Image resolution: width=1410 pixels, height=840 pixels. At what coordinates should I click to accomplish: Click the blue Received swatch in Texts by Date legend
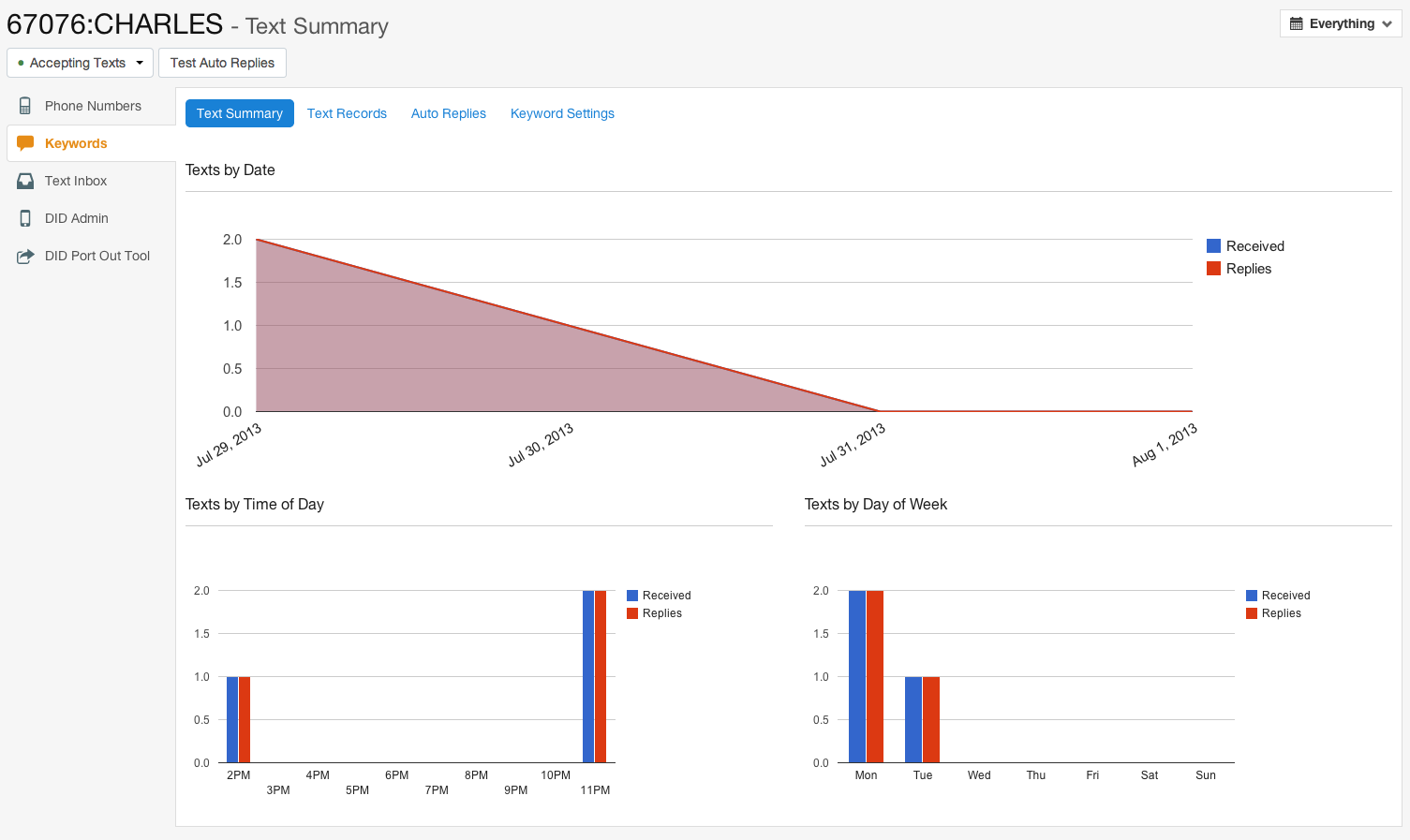tap(1213, 246)
